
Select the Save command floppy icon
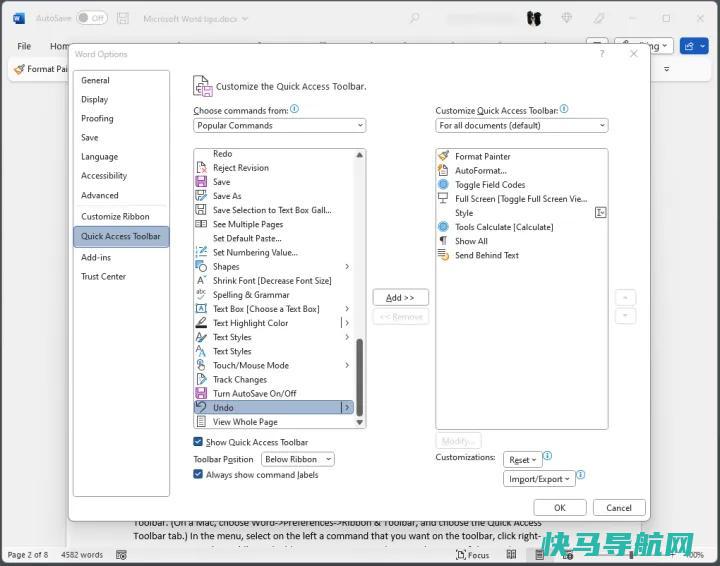point(201,182)
